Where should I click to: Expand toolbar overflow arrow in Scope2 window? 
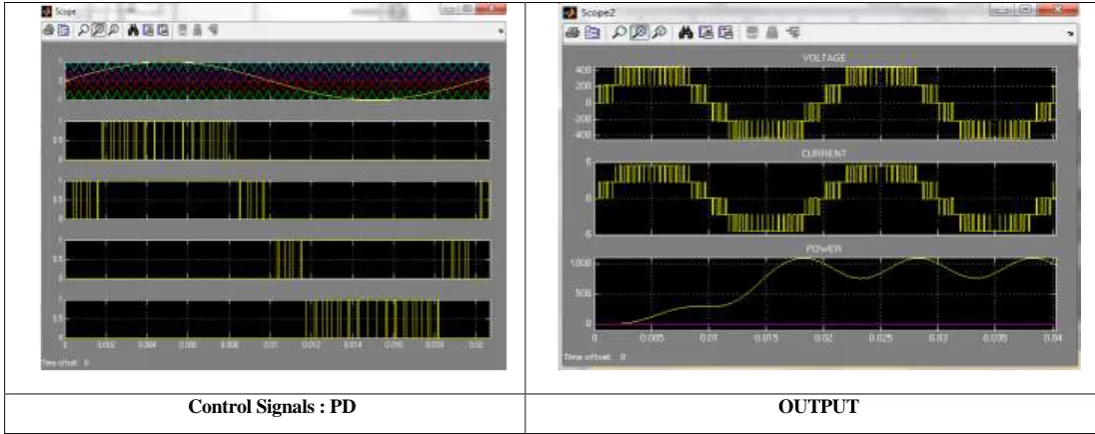(1071, 33)
